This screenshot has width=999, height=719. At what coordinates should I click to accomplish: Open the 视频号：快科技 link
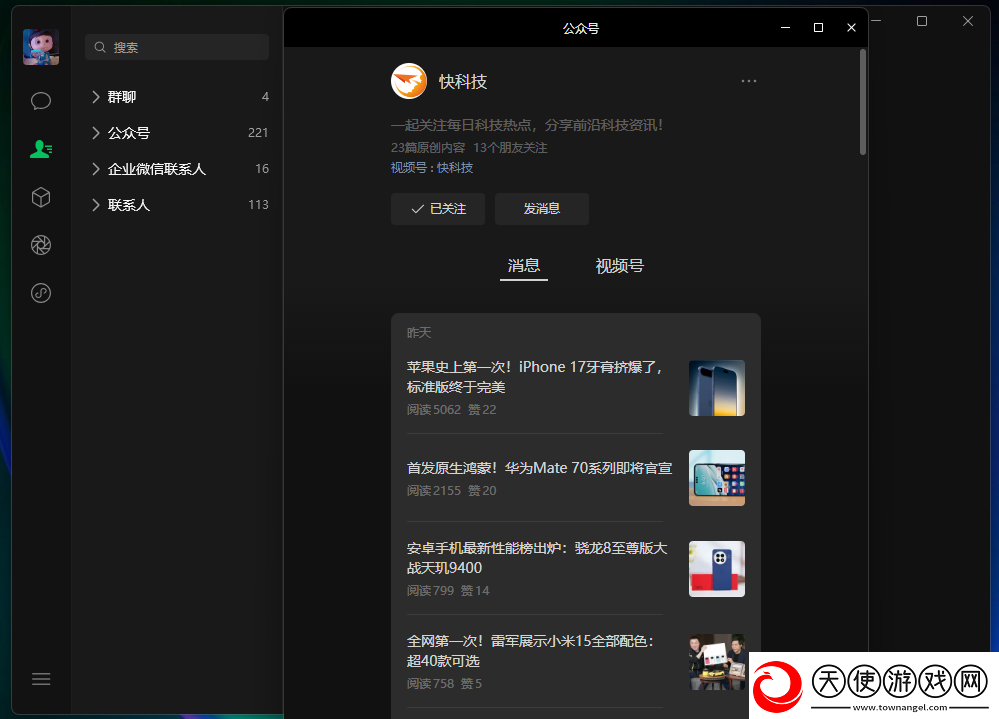(432, 167)
